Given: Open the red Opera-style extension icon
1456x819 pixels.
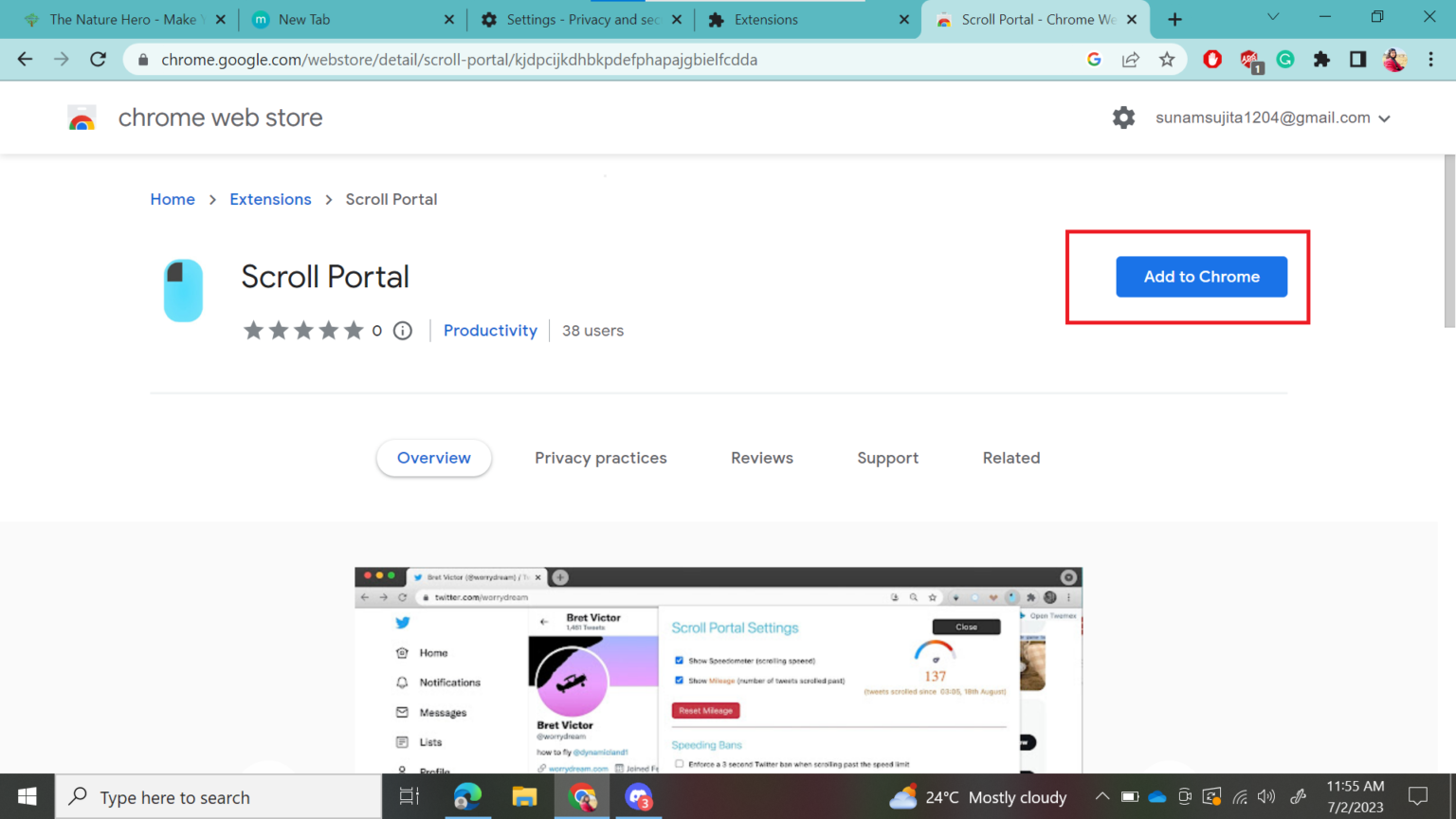Looking at the screenshot, I should click(x=1212, y=59).
